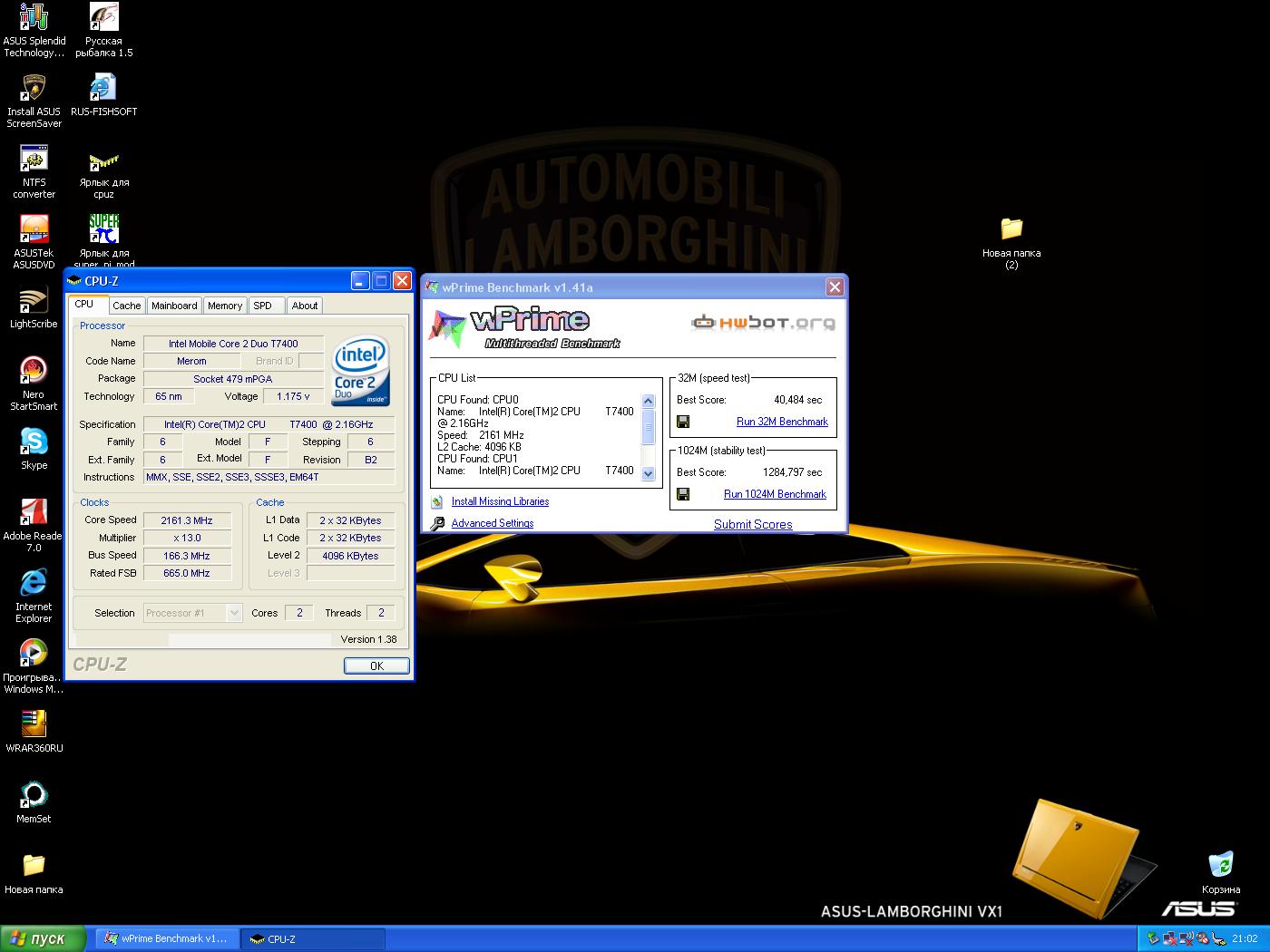This screenshot has height=952, width=1270.
Task: Save 32M score floppy icon
Action: coord(683,422)
